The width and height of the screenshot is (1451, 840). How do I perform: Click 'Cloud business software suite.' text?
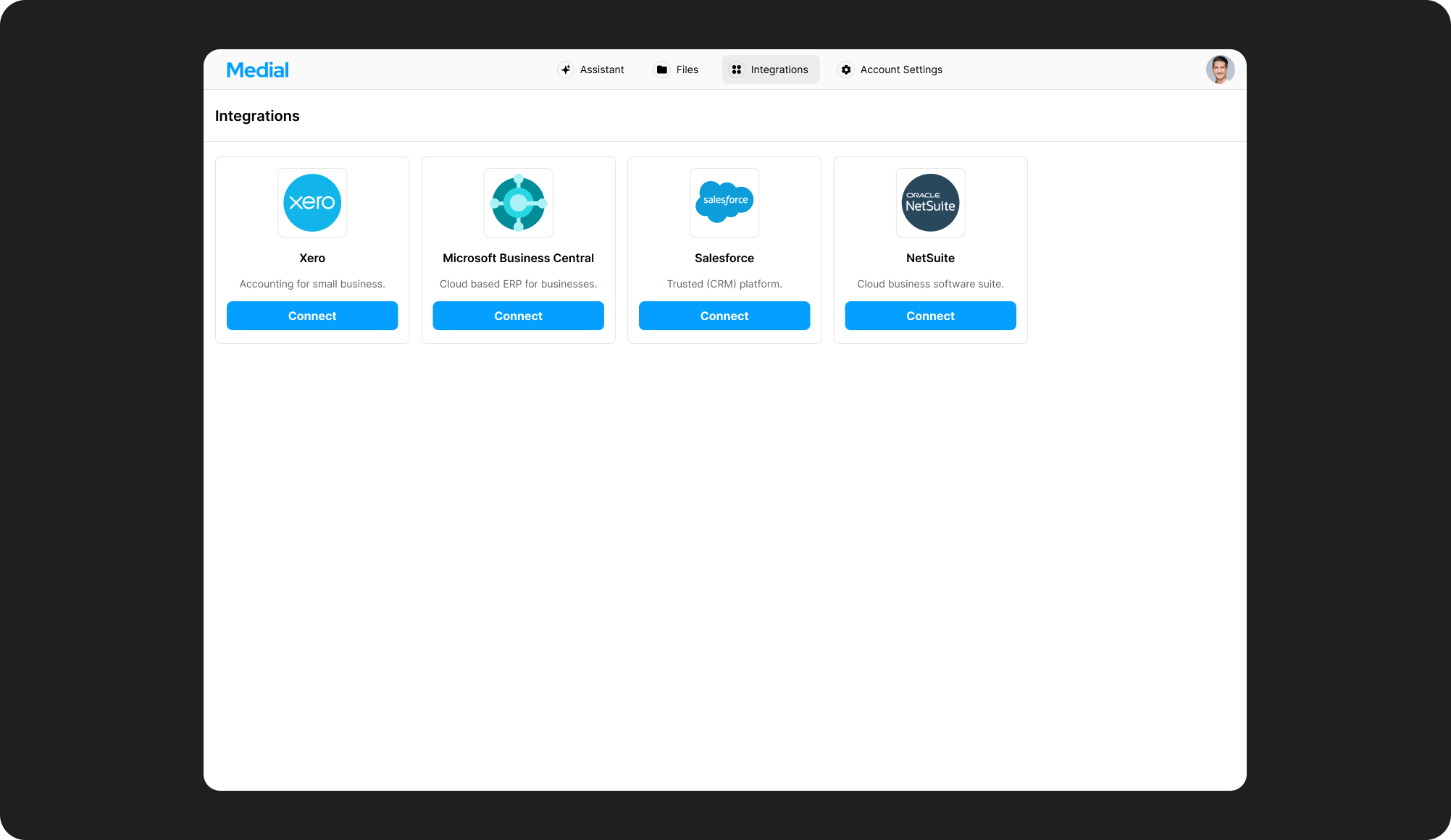click(931, 284)
